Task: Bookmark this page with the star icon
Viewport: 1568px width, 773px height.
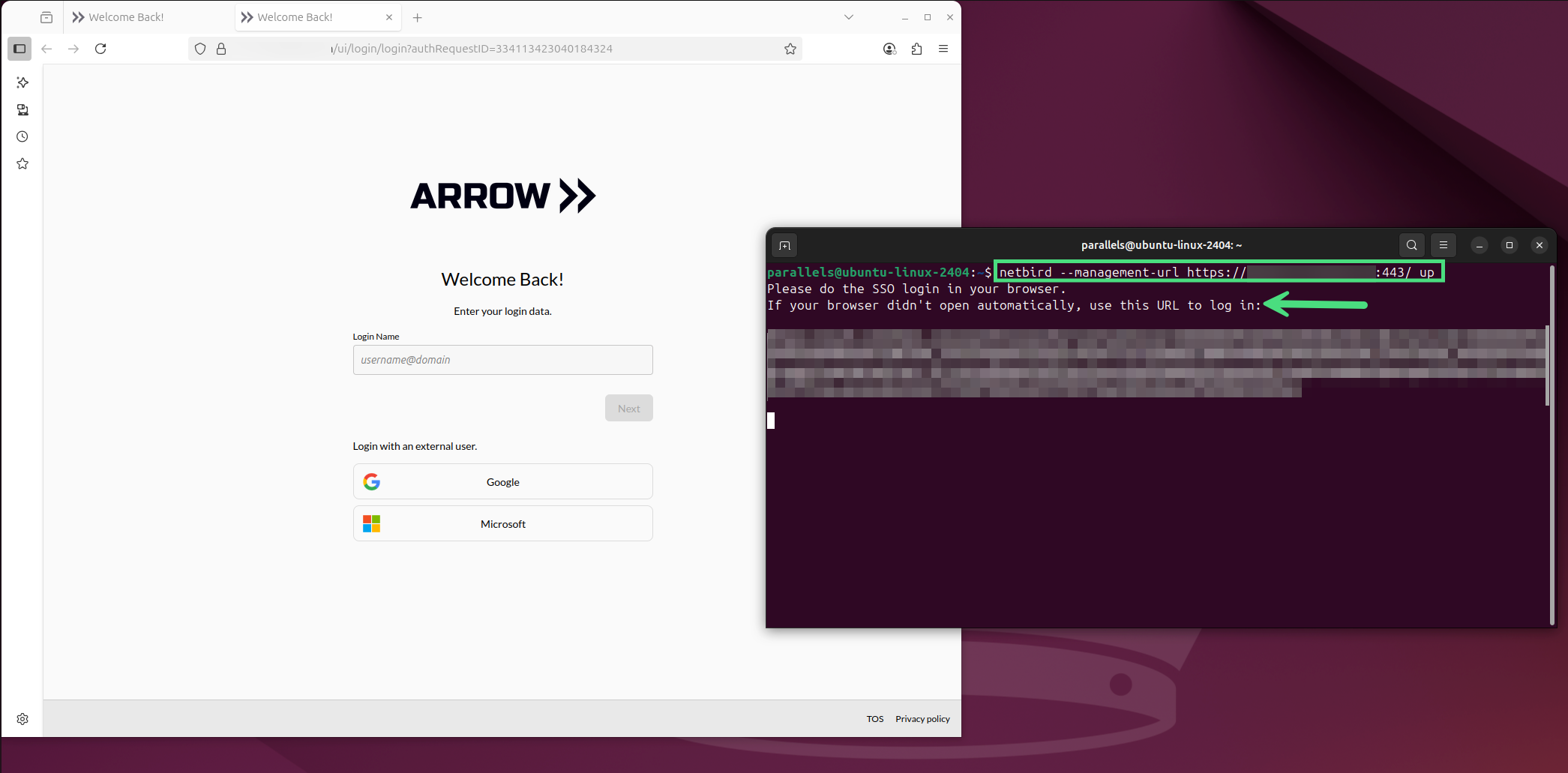Action: 790,48
